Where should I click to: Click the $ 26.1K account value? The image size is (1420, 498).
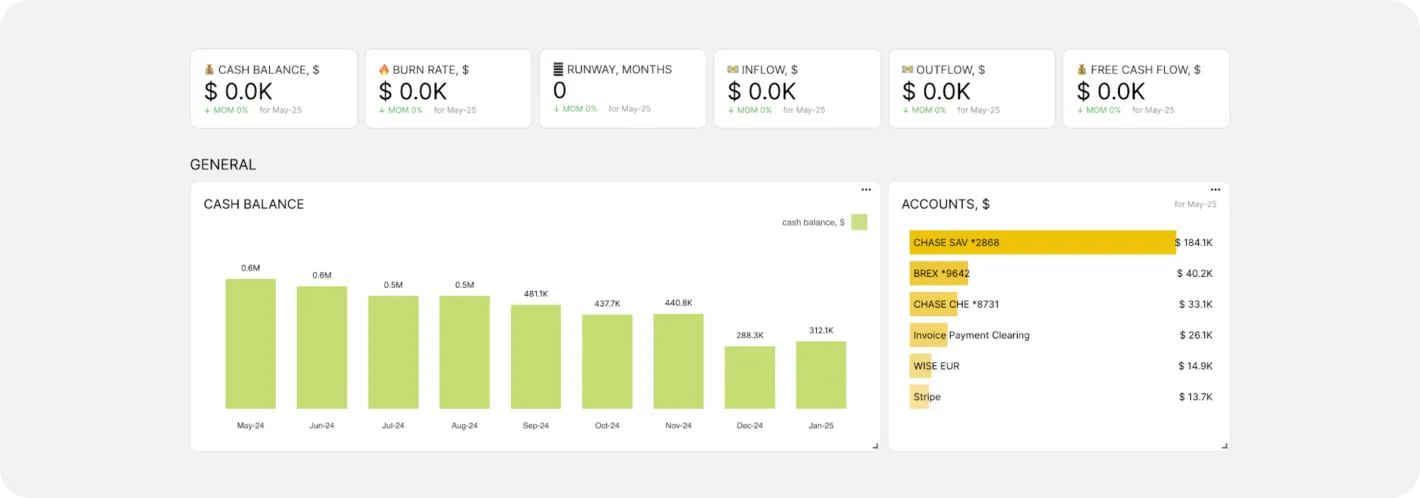pyautogui.click(x=1195, y=335)
